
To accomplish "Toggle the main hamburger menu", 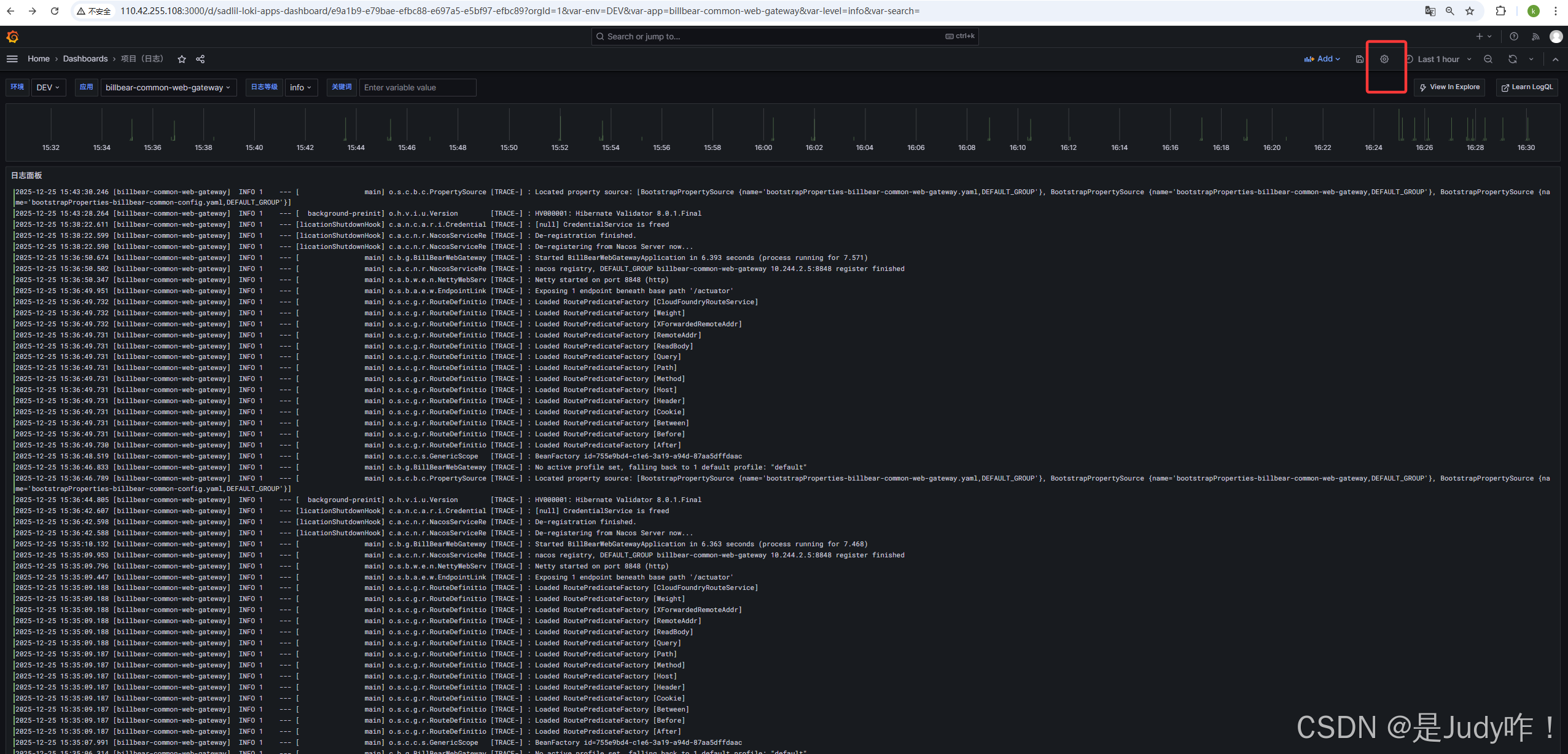I will (x=12, y=59).
